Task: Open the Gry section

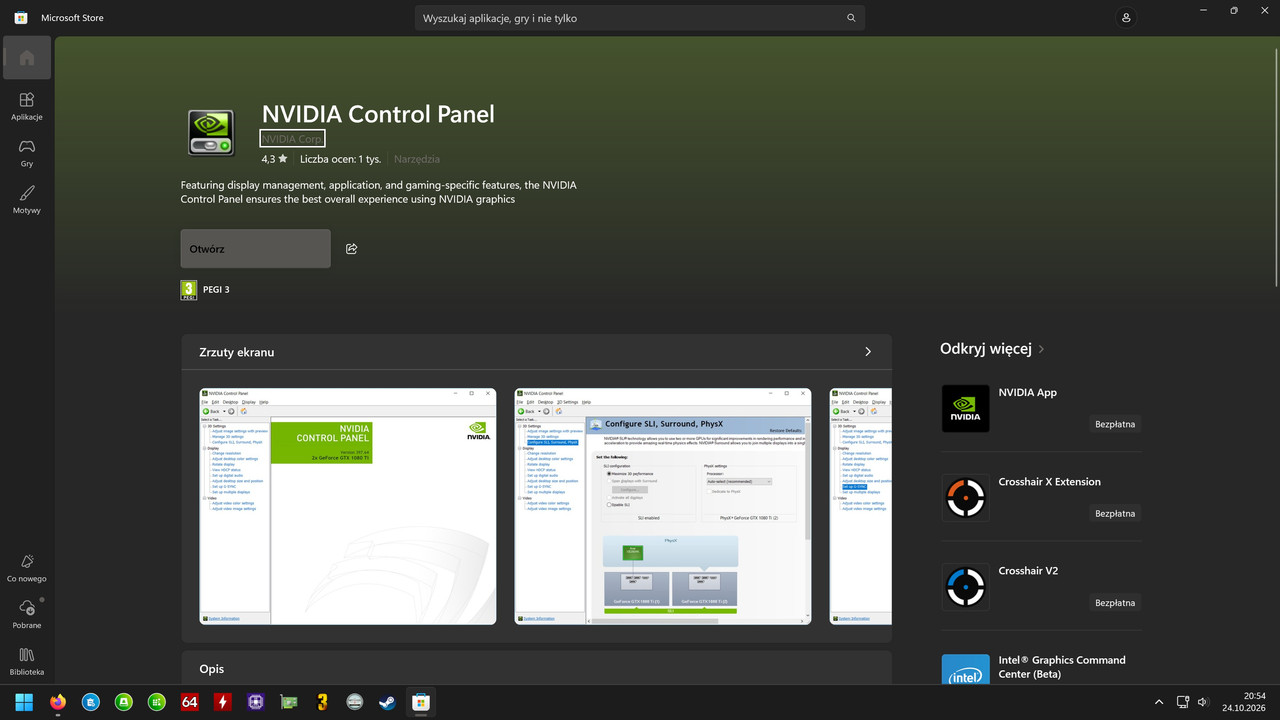Action: click(x=27, y=153)
